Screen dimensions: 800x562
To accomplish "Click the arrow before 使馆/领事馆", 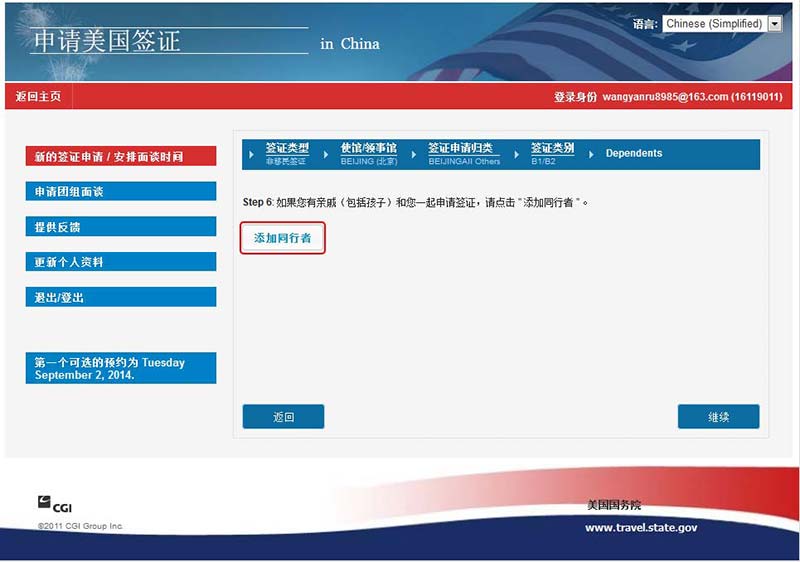I will [326, 154].
